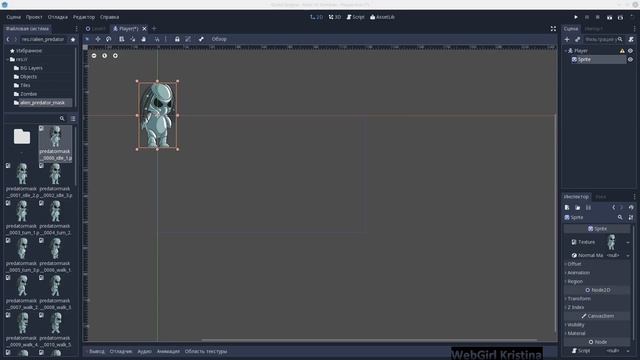The image size is (640, 360).
Task: Open the Редактор menu
Action: 84,17
